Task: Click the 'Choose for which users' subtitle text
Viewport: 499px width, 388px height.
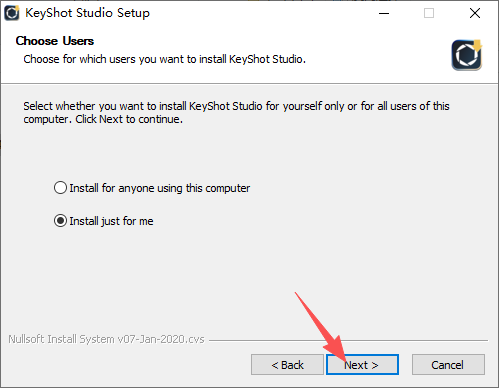Action: point(164,59)
